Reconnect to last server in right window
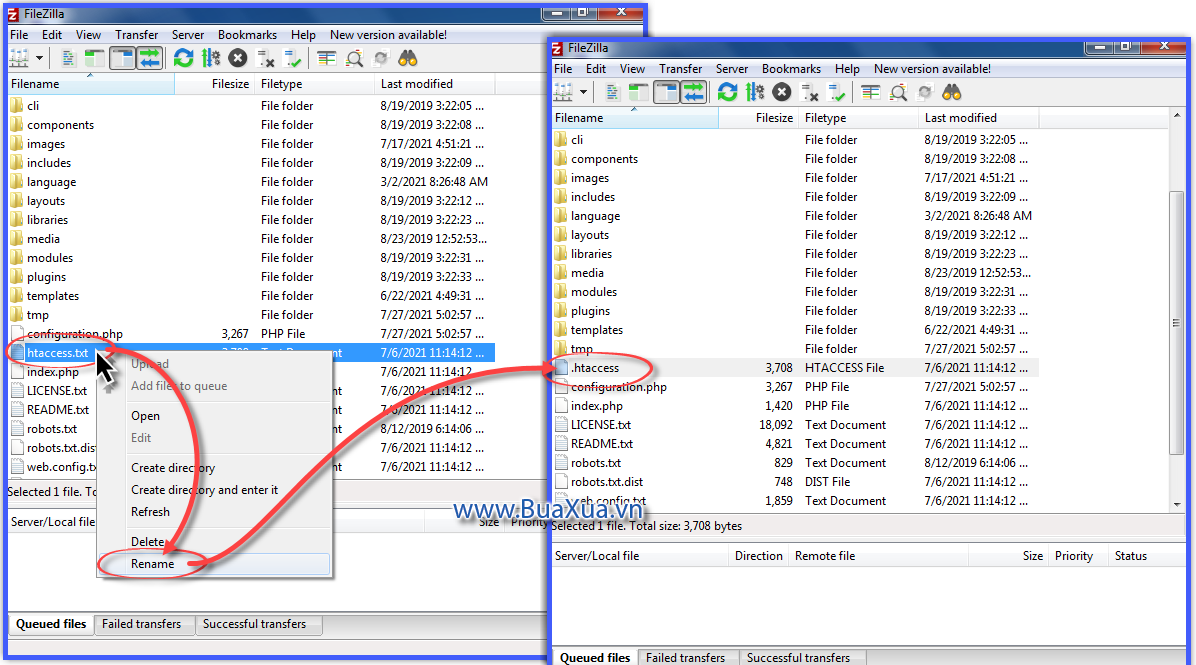The image size is (1196, 665). click(836, 92)
